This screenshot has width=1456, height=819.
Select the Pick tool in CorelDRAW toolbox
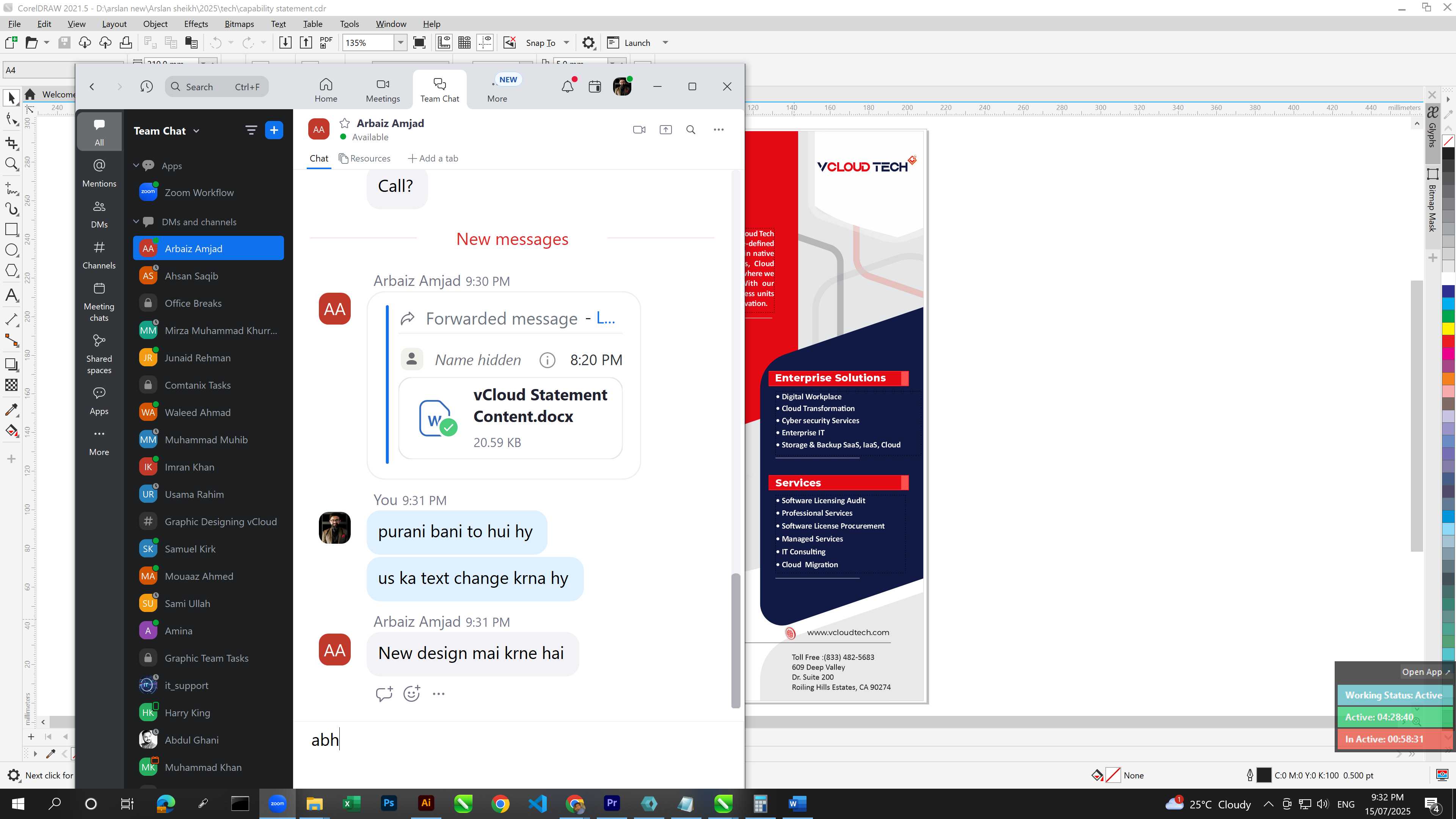11,98
